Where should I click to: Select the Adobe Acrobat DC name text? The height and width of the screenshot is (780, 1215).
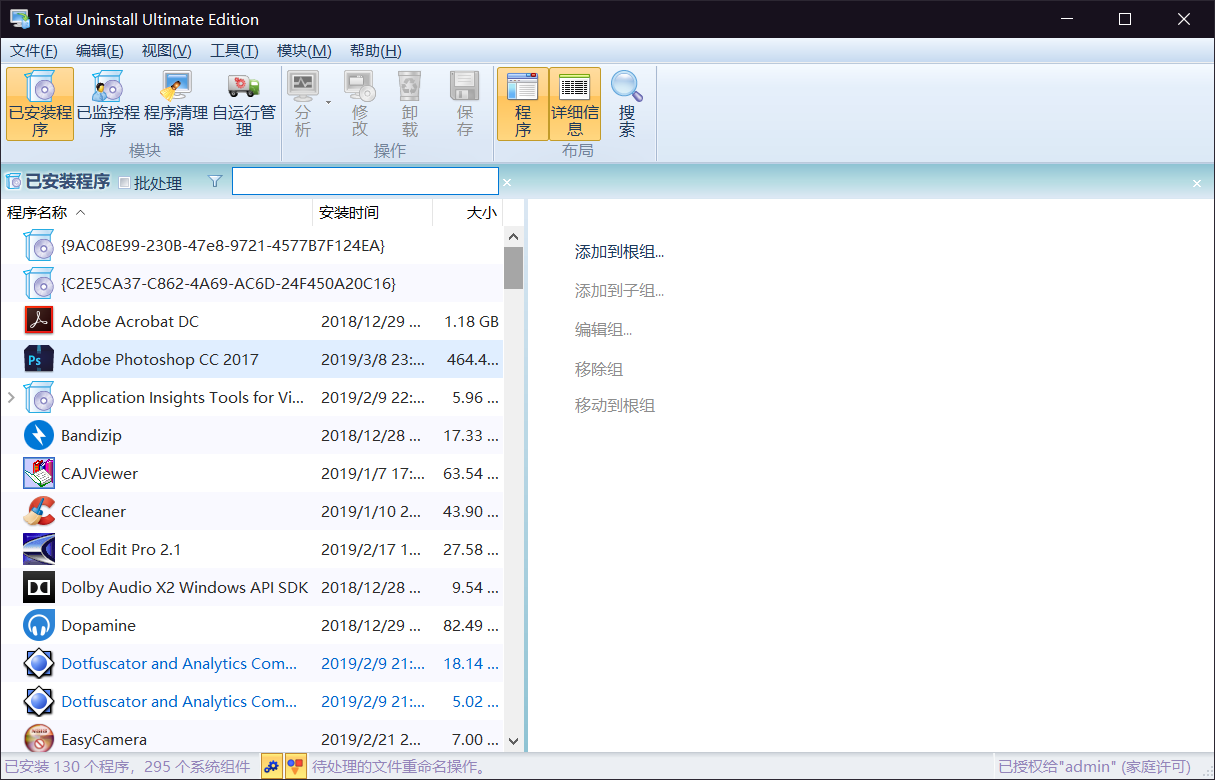click(130, 321)
